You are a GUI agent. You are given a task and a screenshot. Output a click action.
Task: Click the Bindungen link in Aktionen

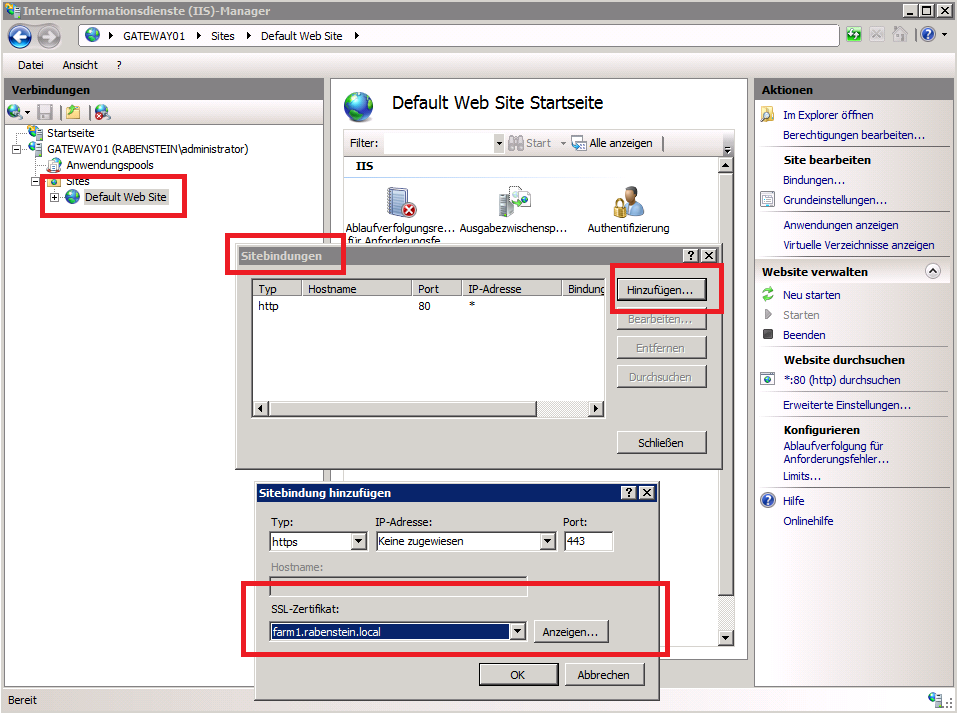tap(813, 180)
